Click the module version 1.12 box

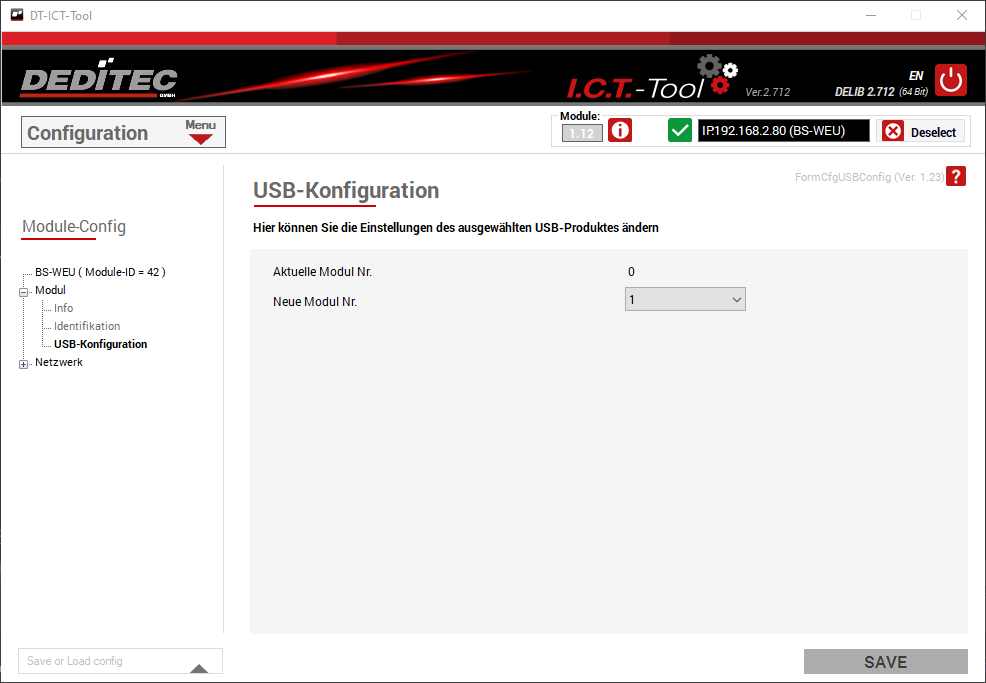tap(582, 134)
